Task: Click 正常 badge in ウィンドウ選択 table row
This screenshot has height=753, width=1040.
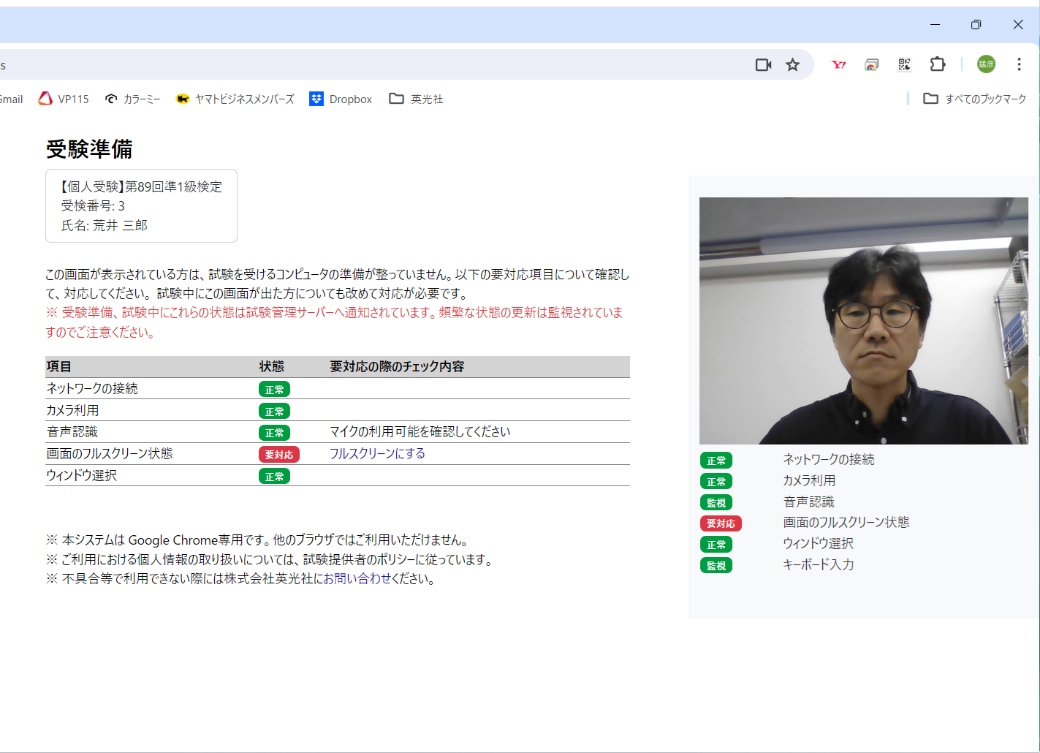Action: 274,476
